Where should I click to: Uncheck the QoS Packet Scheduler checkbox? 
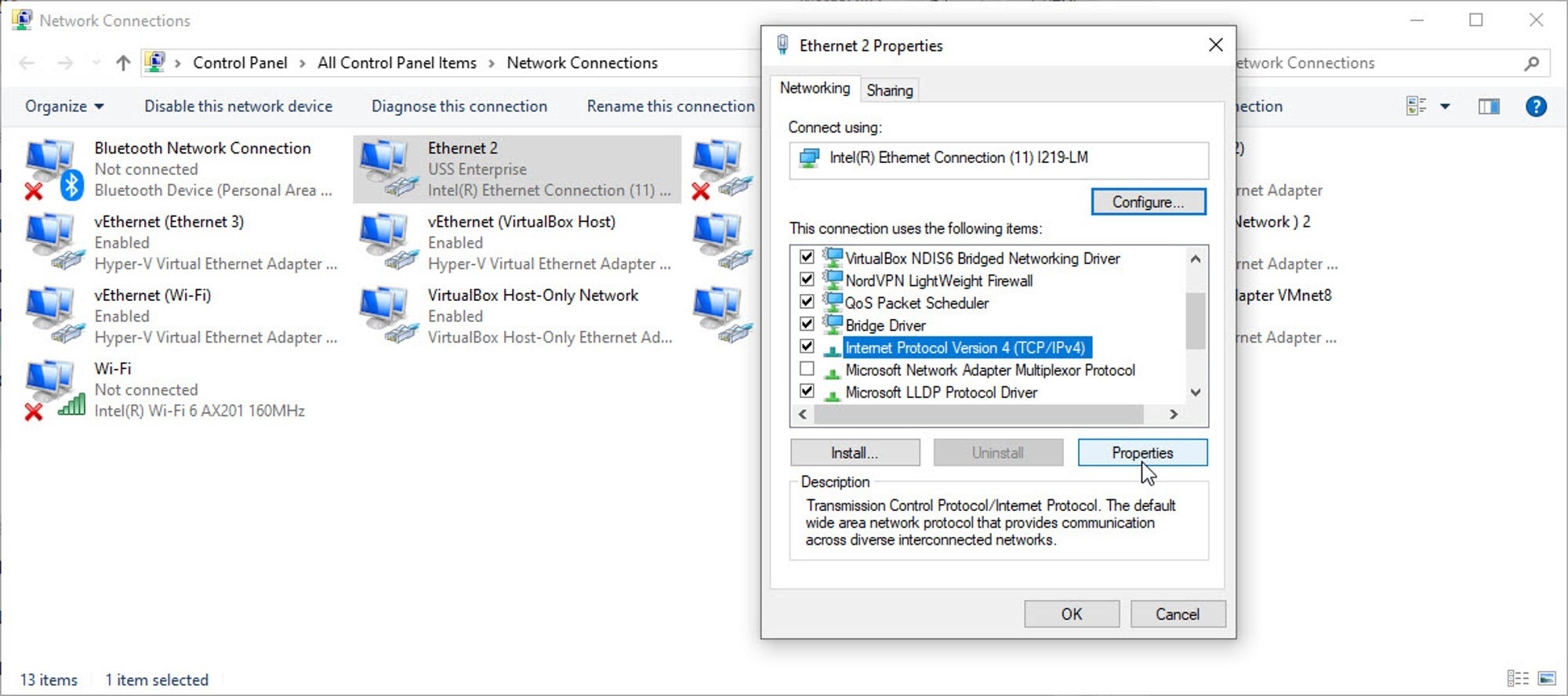[x=807, y=302]
